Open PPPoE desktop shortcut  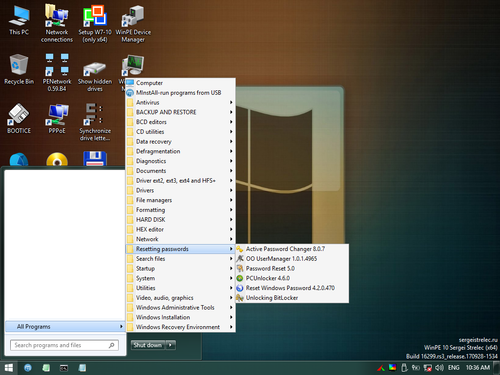57,118
